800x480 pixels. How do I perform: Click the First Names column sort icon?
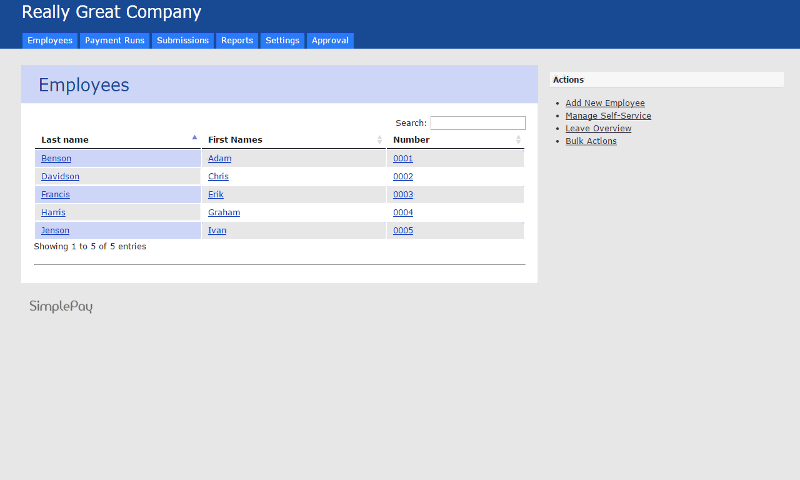tap(379, 140)
